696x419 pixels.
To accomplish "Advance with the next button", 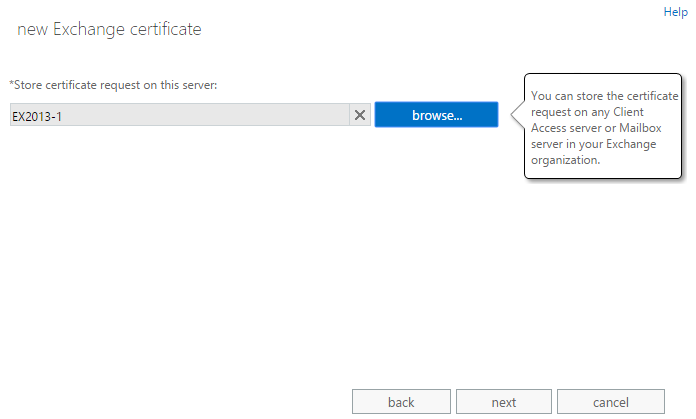I will tap(504, 402).
